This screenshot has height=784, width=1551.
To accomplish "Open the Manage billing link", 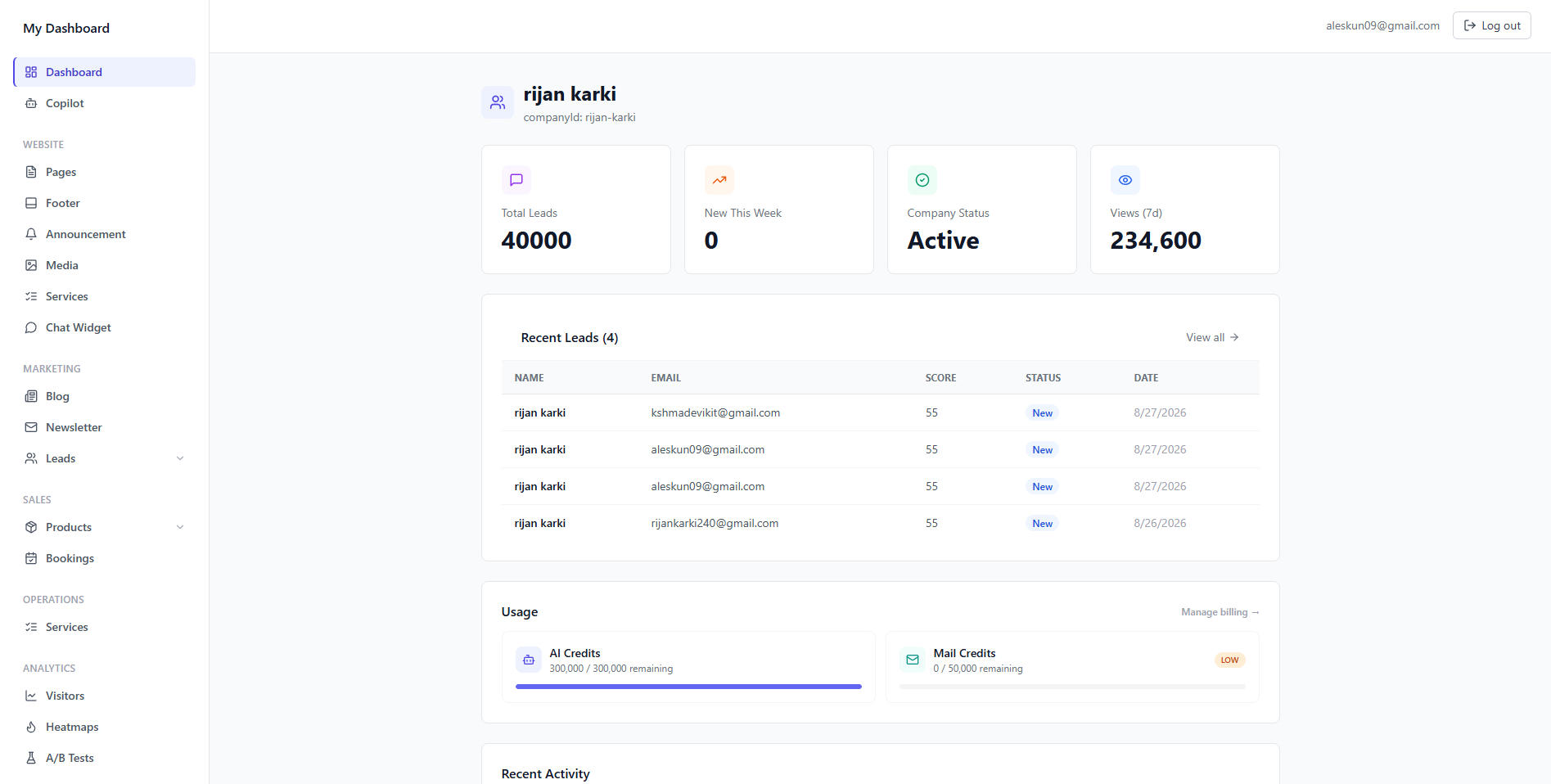I will pos(1220,612).
